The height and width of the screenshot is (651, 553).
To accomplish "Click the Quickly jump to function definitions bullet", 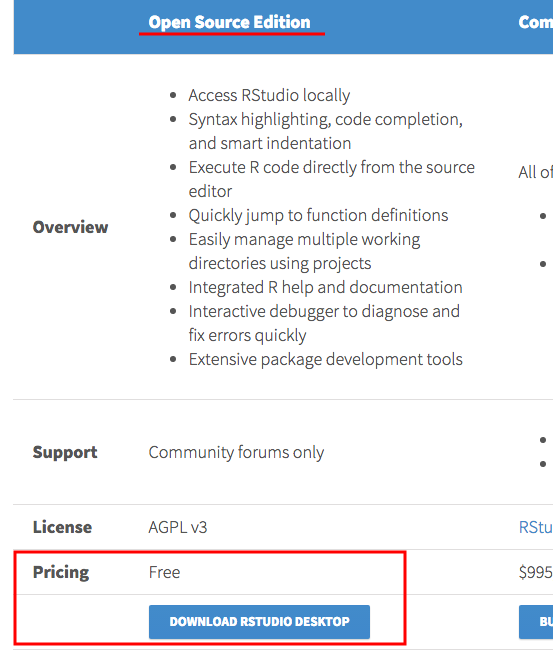I will [x=318, y=215].
